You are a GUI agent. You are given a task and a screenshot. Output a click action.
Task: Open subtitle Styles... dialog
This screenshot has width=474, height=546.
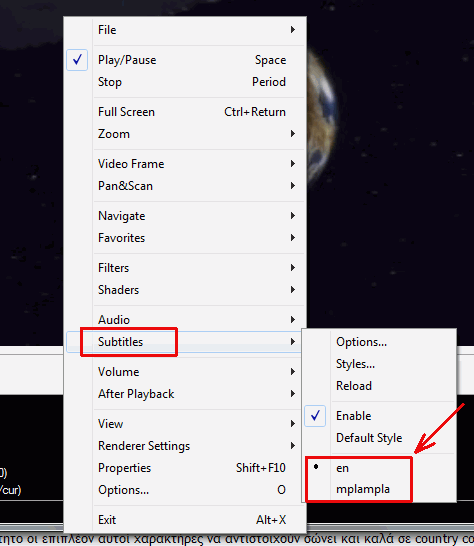[380, 364]
